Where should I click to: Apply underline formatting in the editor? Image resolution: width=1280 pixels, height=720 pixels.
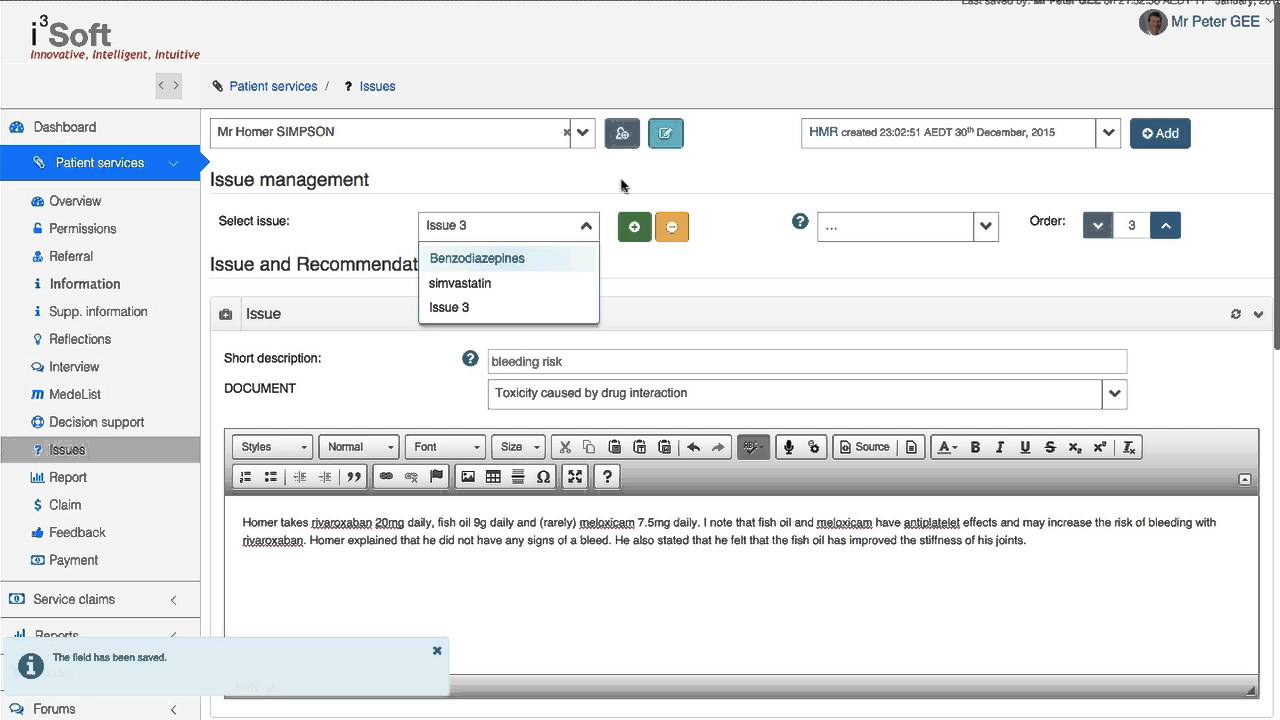click(1025, 447)
